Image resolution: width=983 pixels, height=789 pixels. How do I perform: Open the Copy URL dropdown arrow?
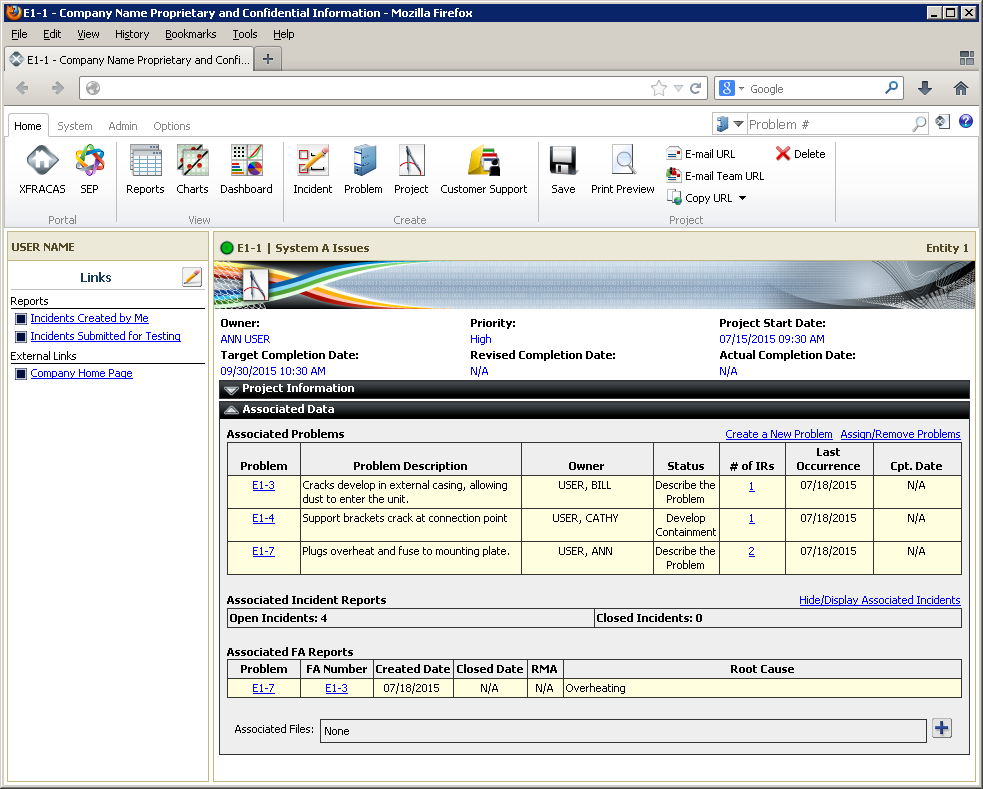pos(742,198)
